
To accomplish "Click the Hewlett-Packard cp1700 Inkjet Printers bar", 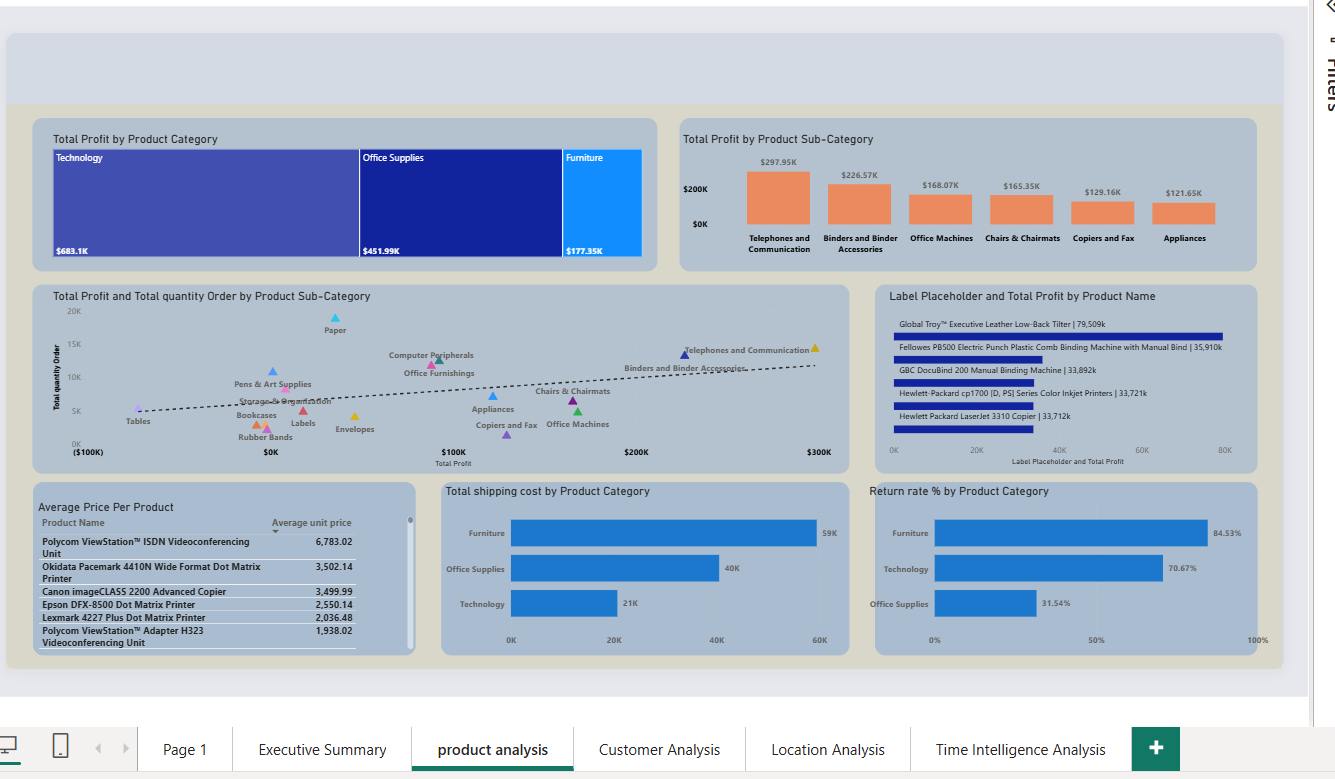I will pos(963,406).
